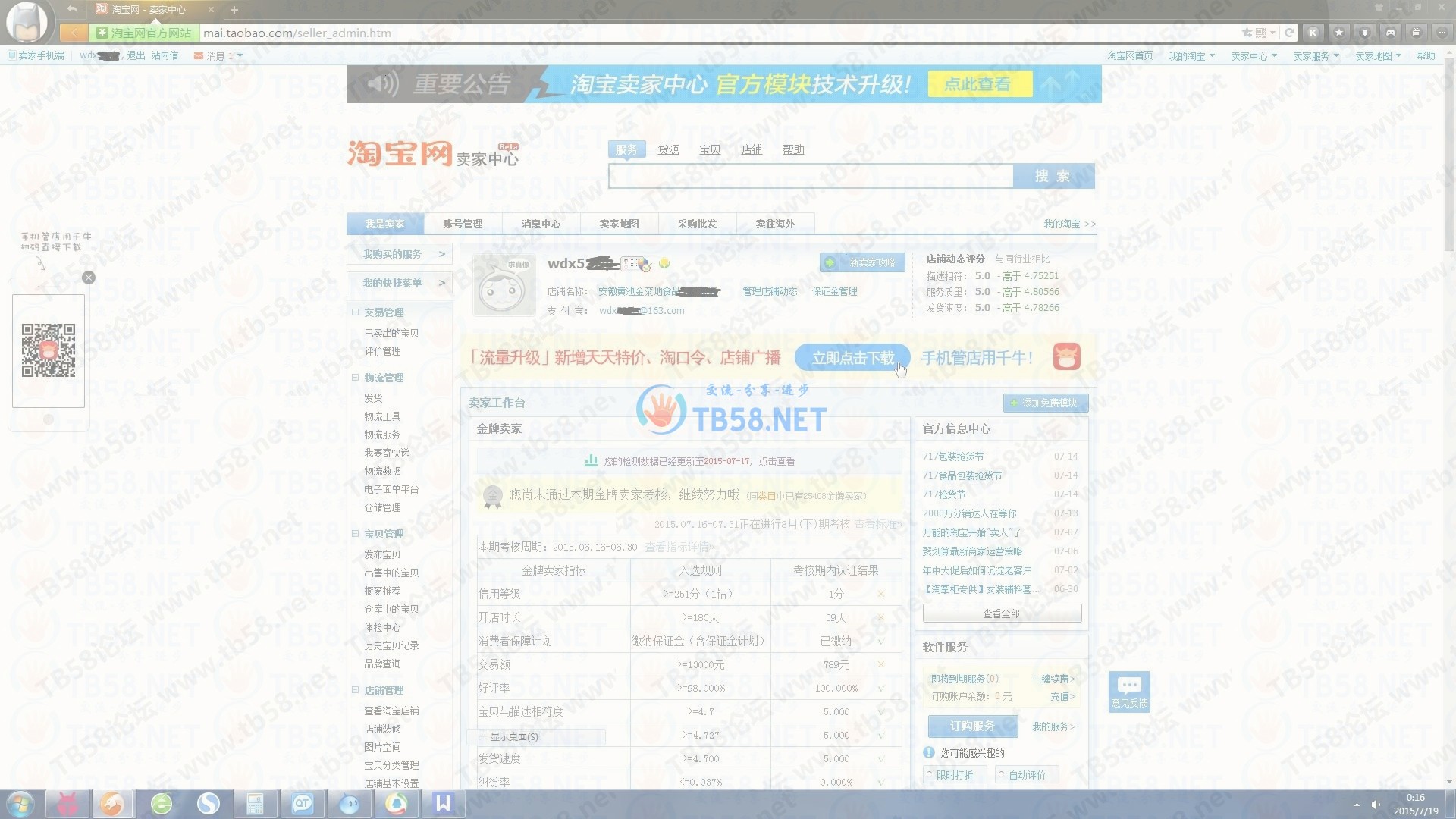The width and height of the screenshot is (1456, 819).
Task: Click 添加免费模块 button
Action: (x=1046, y=403)
